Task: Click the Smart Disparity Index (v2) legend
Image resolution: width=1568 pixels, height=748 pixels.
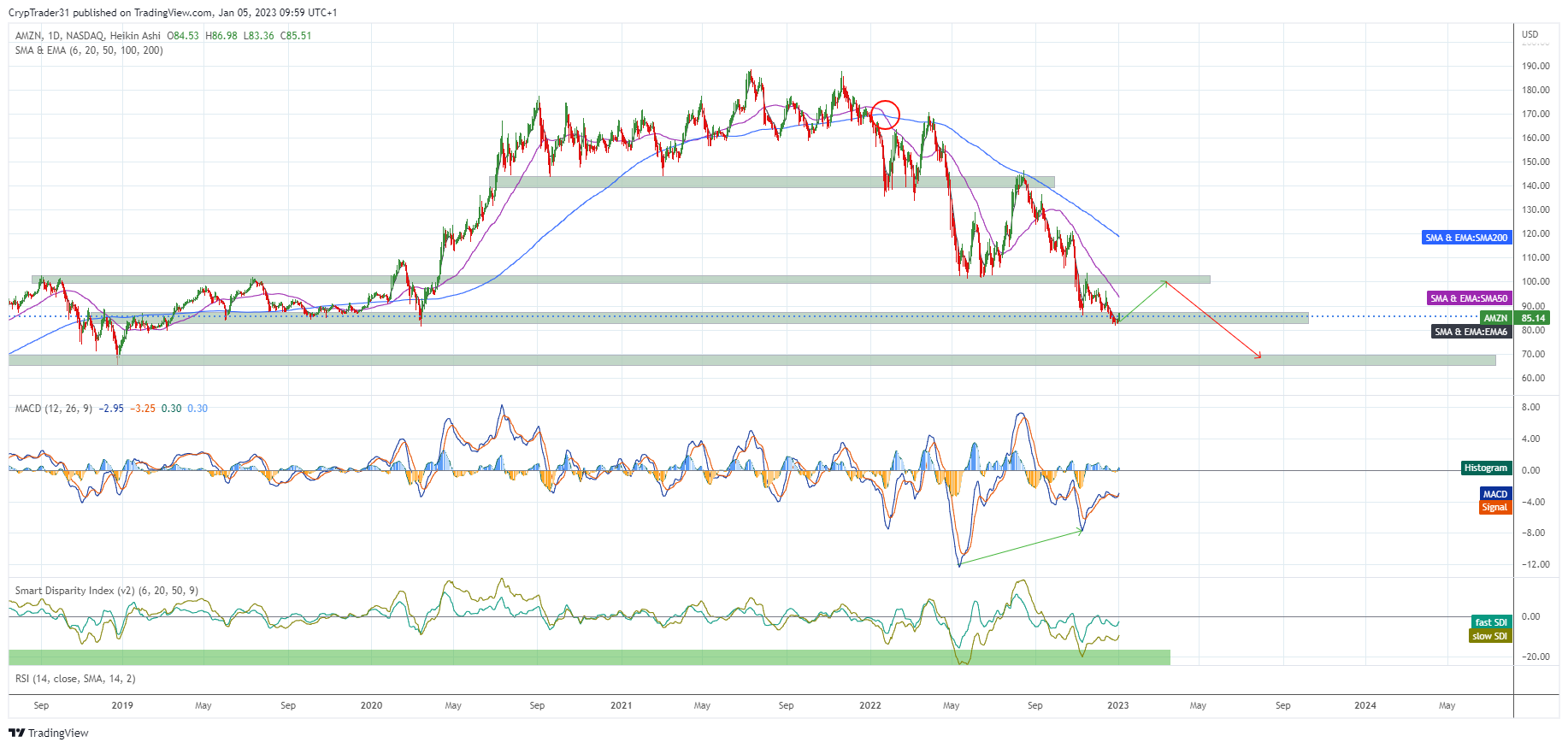Action: [x=107, y=591]
